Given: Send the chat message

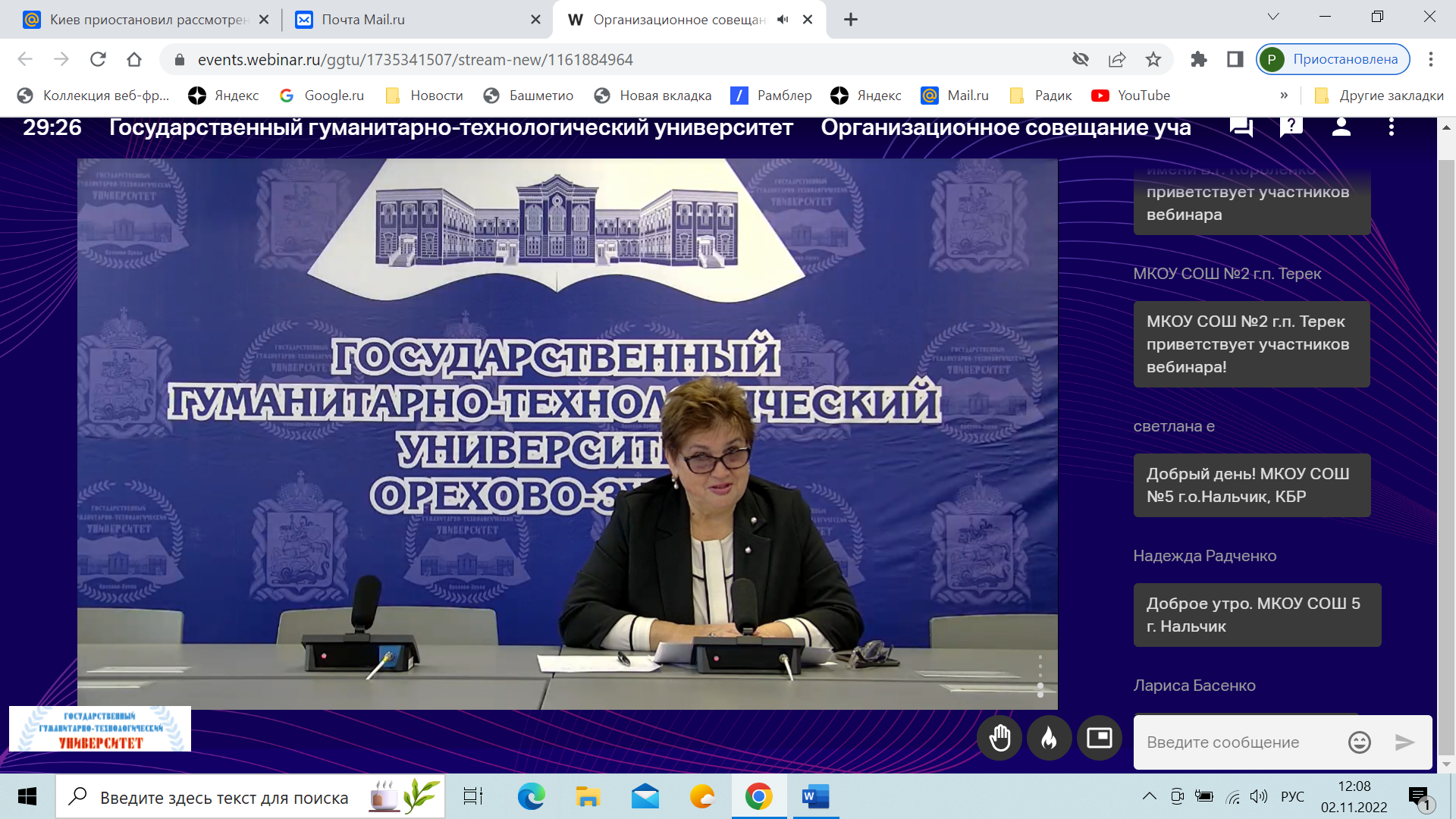Looking at the screenshot, I should click(1404, 742).
